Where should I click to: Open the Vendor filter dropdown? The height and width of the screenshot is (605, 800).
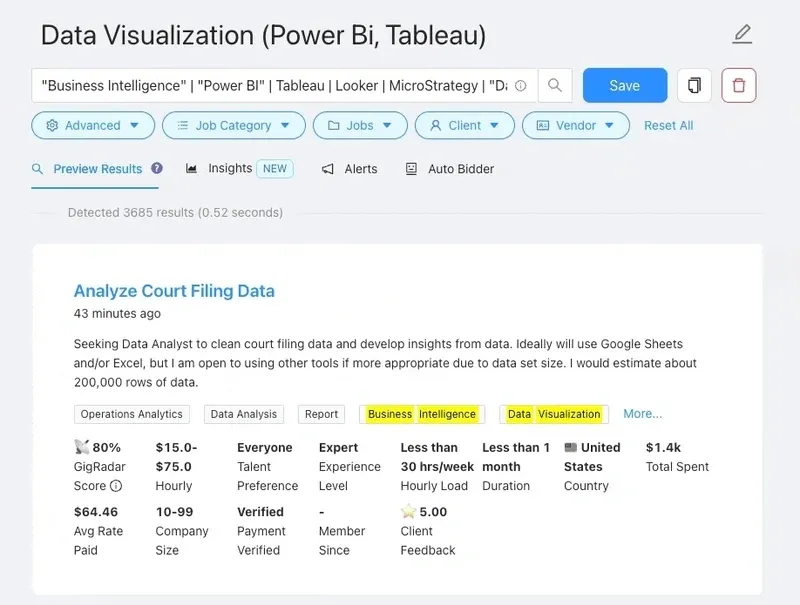576,125
